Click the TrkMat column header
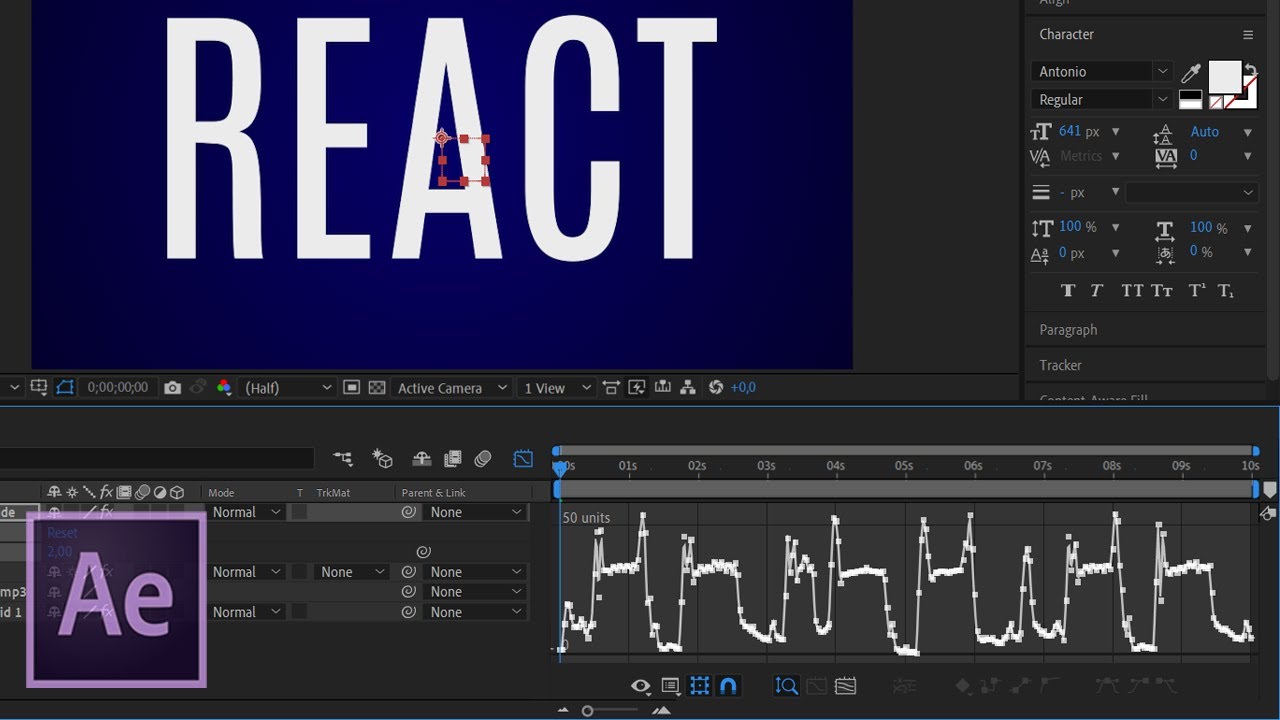Viewport: 1280px width, 720px height. tap(334, 493)
